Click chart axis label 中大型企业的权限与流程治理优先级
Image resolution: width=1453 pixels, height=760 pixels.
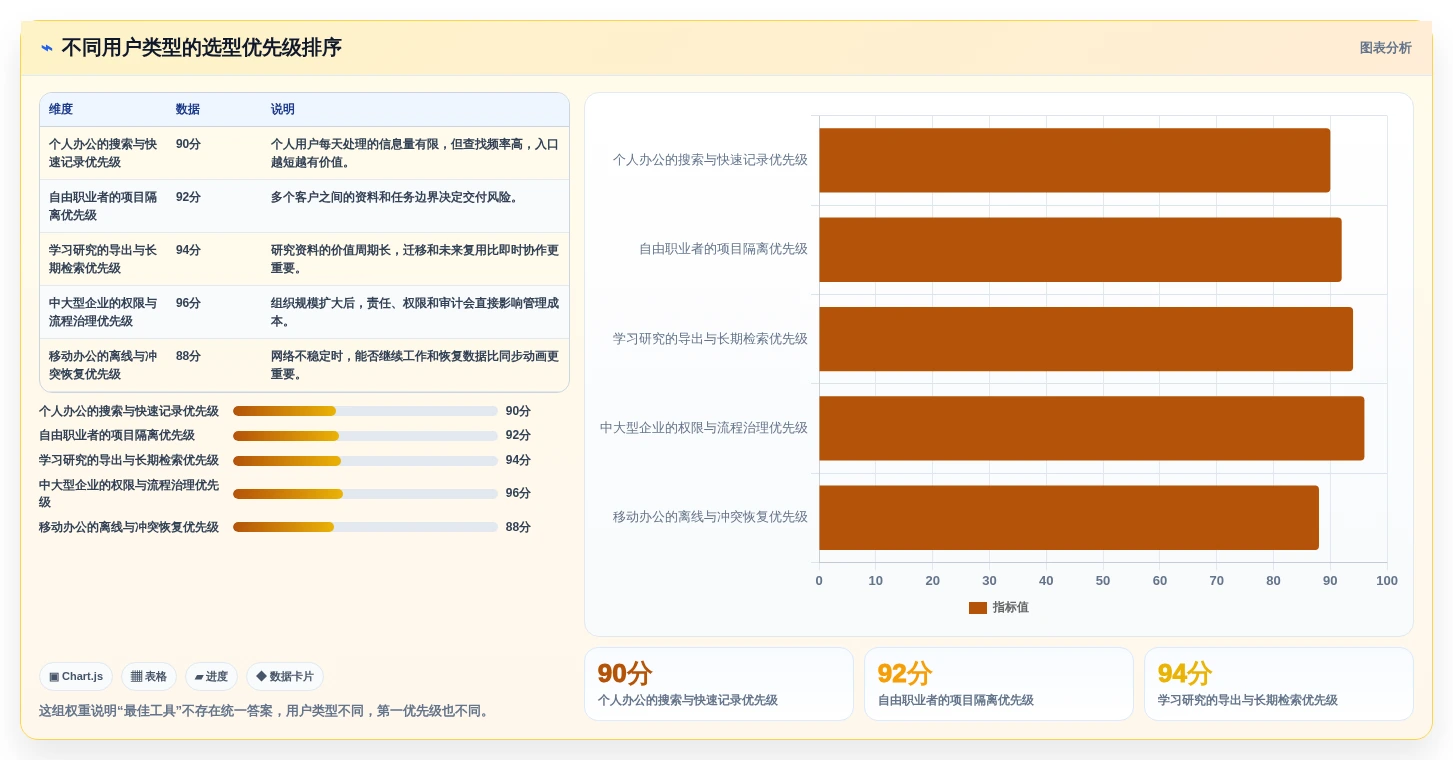[x=704, y=428]
